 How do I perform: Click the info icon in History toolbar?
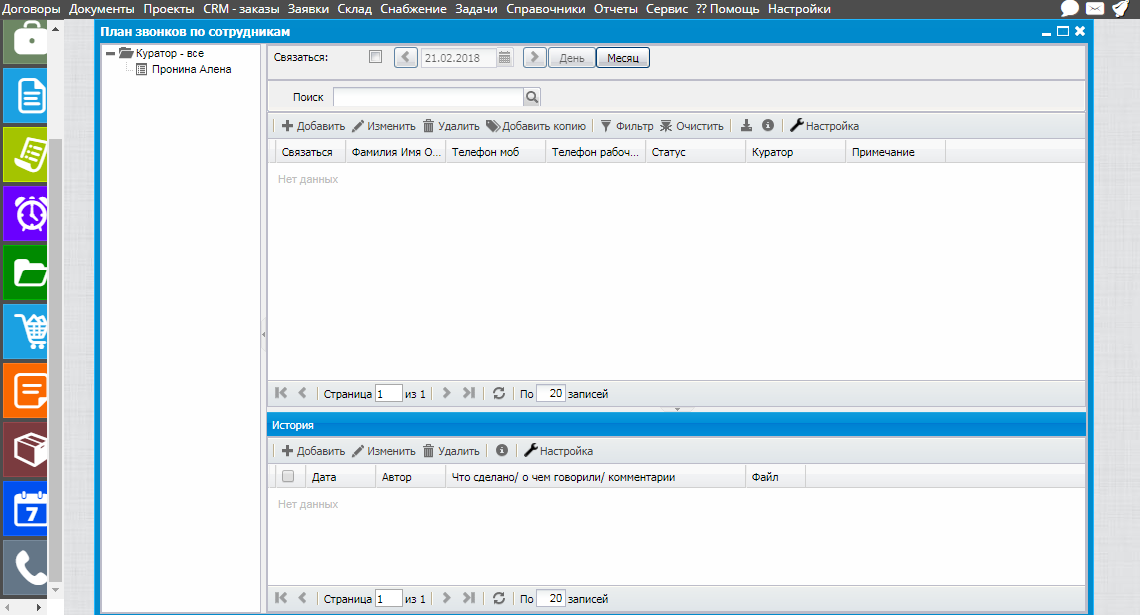[502, 451]
